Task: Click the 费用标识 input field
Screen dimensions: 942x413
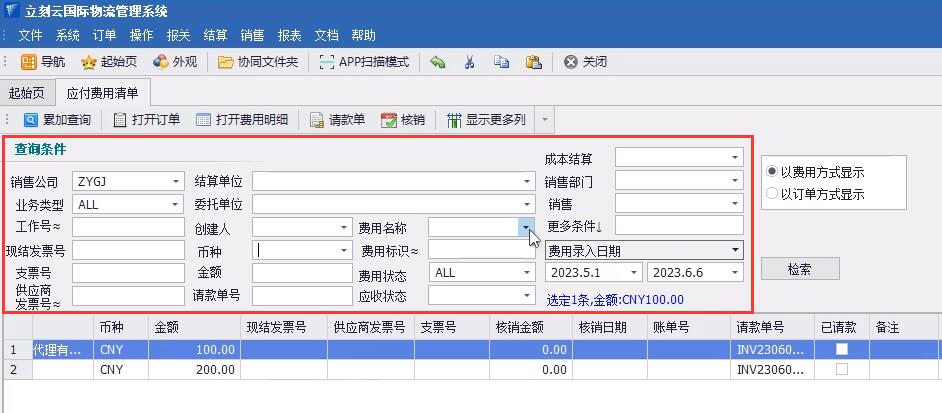Action: click(482, 250)
